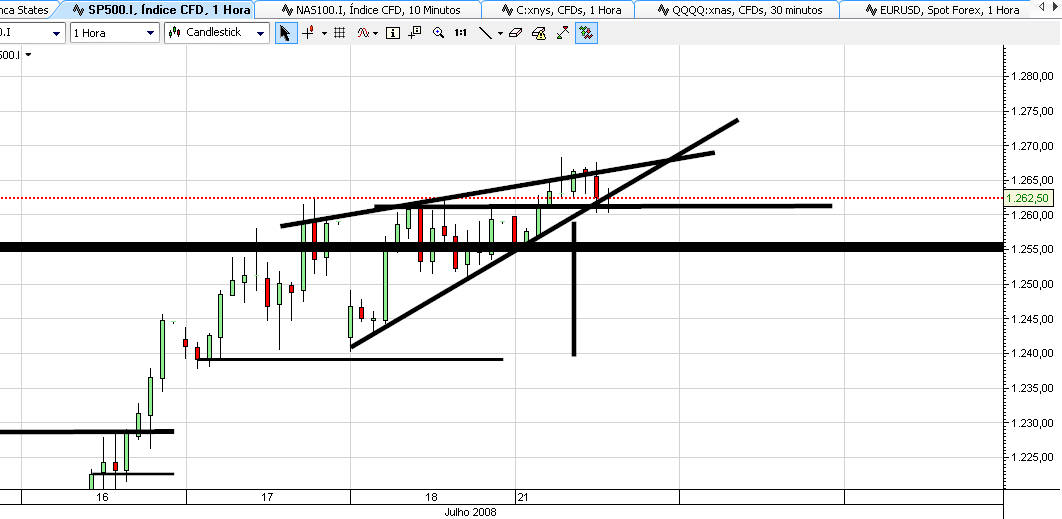
Task: Click the candlestick icon in chart type box
Action: [x=175, y=33]
